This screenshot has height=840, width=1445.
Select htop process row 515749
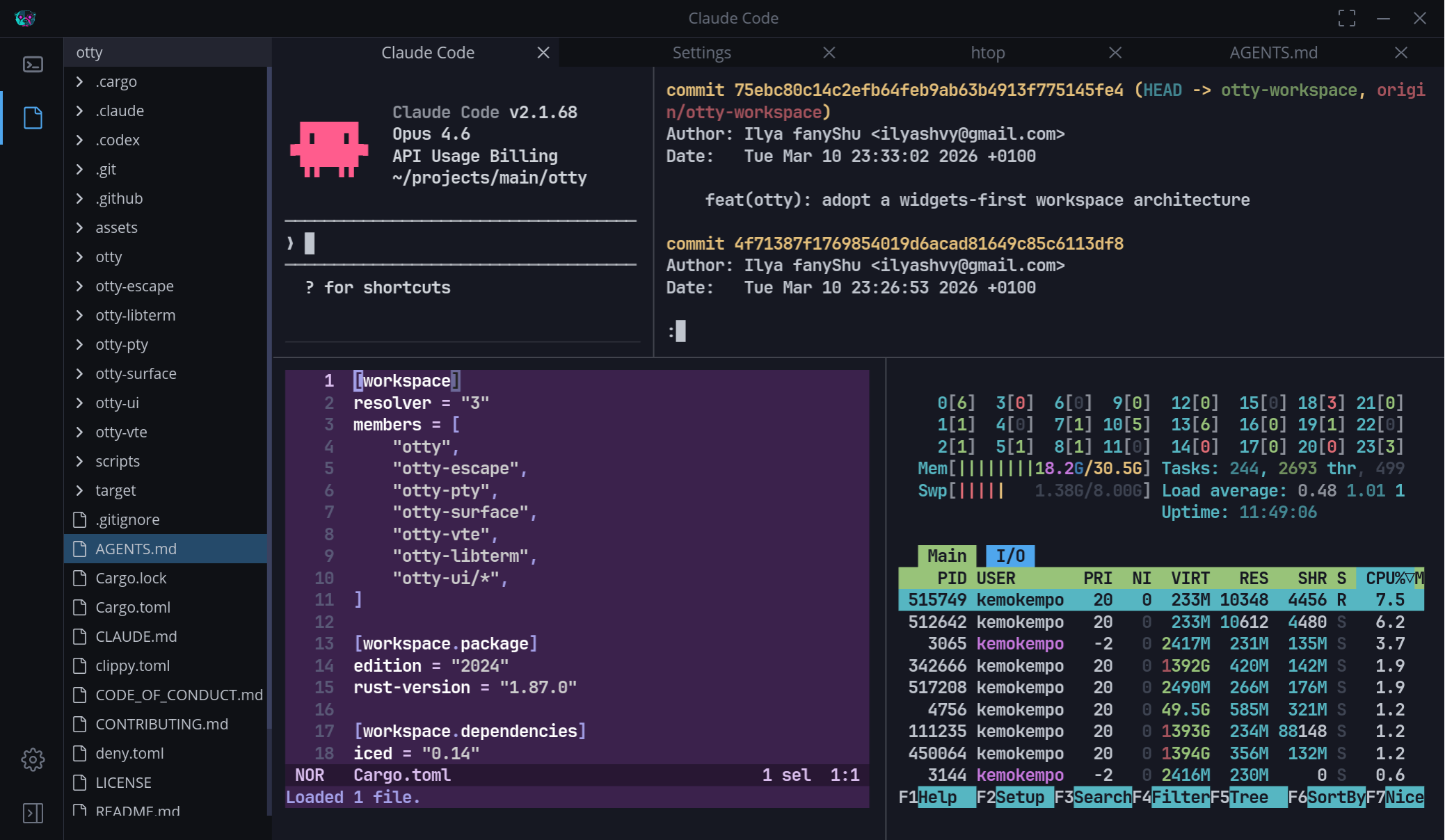[1161, 599]
